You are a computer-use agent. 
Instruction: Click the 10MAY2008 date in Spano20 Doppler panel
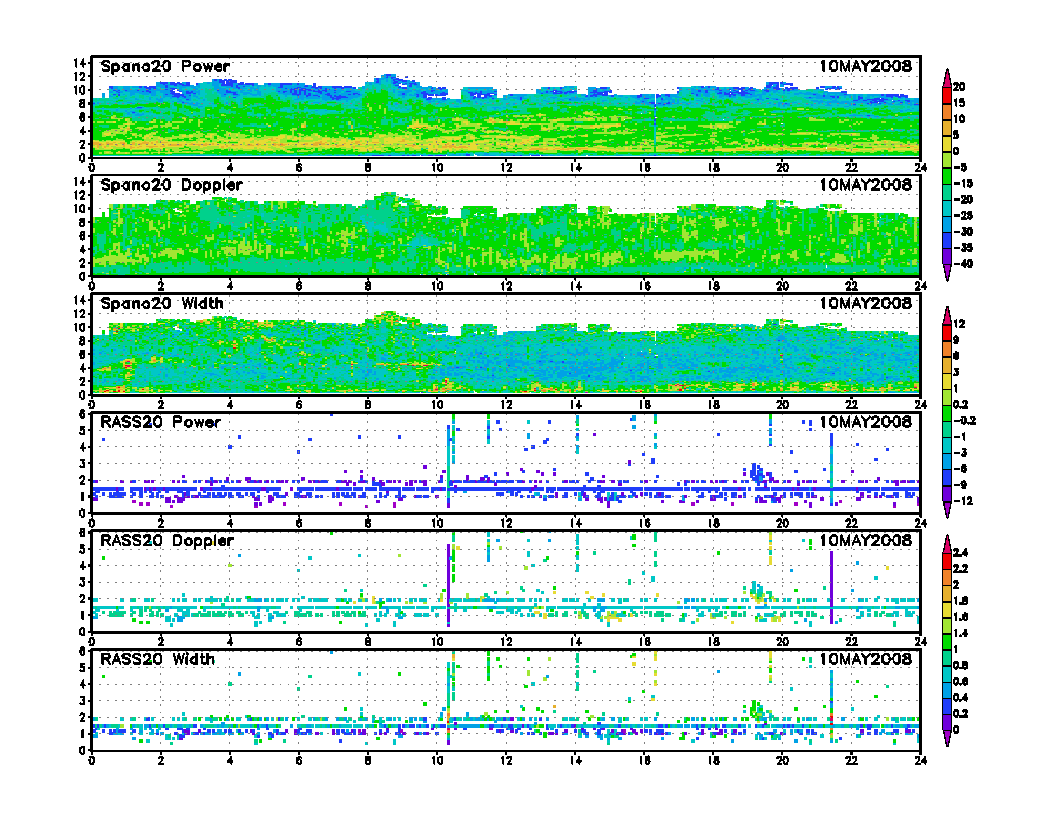tap(865, 185)
